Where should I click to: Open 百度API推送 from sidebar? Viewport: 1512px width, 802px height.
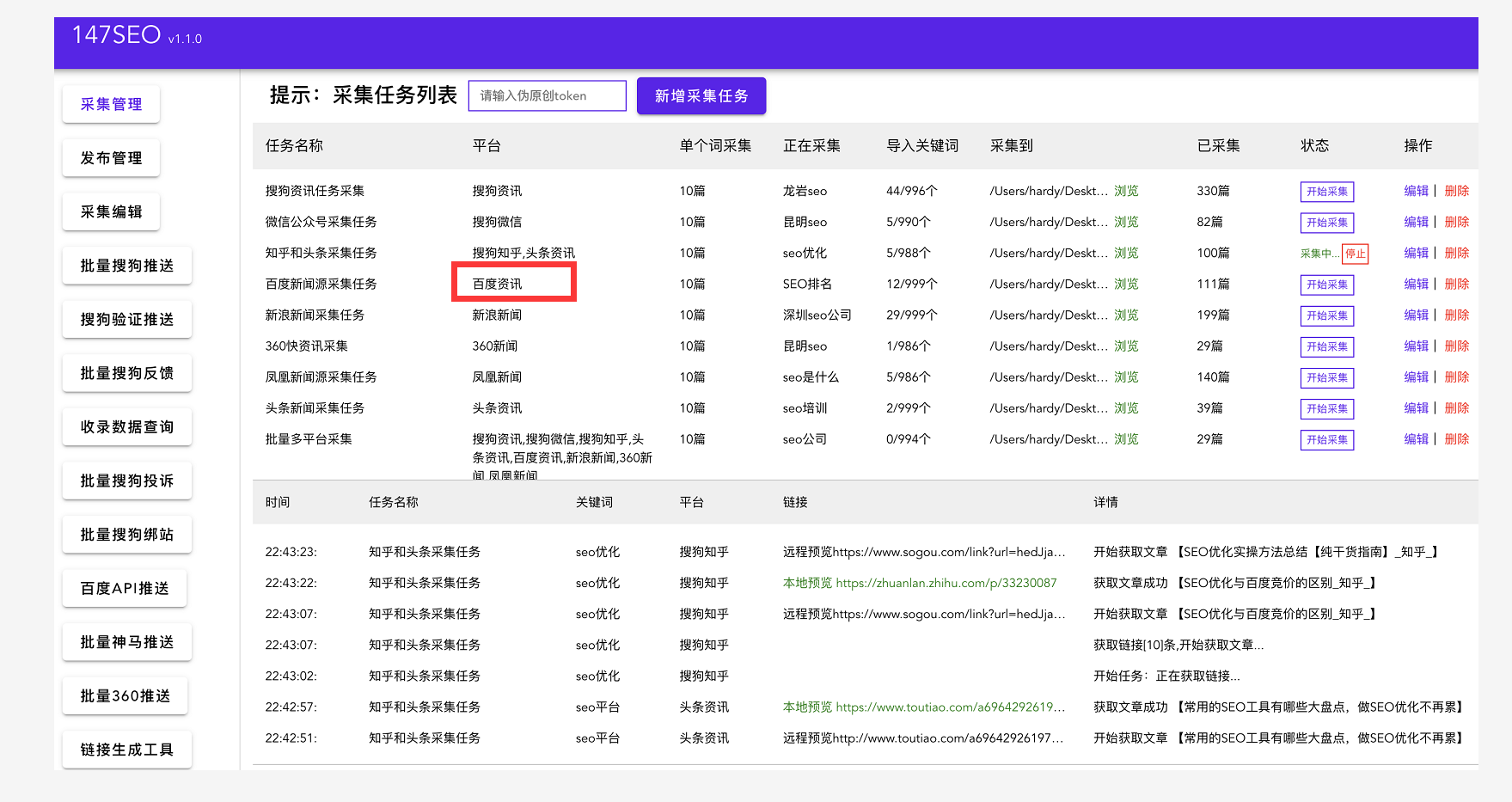(125, 589)
